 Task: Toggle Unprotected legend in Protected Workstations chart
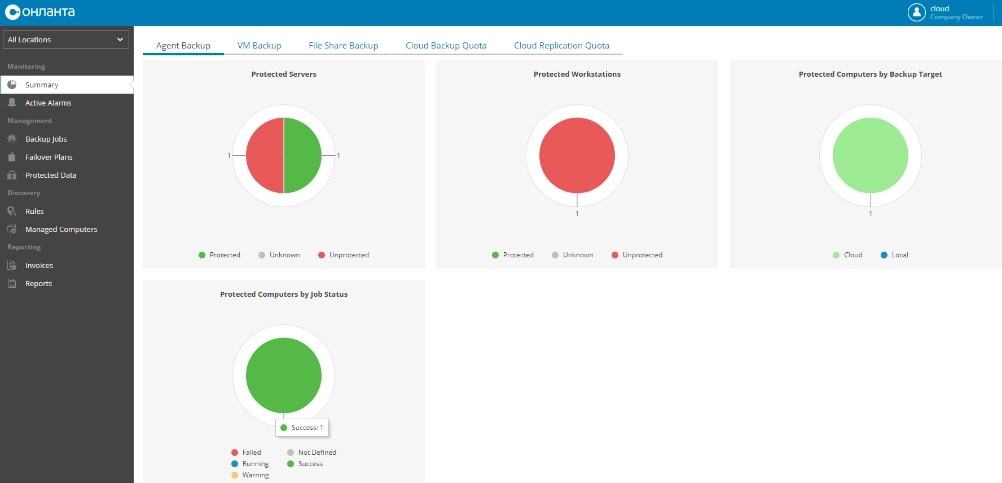636,255
